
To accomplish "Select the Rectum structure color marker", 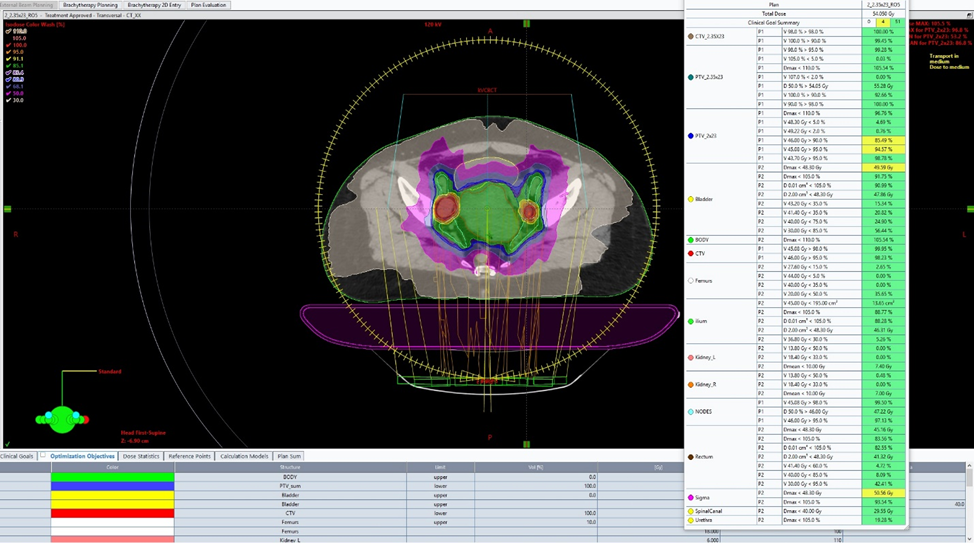I will click(689, 456).
